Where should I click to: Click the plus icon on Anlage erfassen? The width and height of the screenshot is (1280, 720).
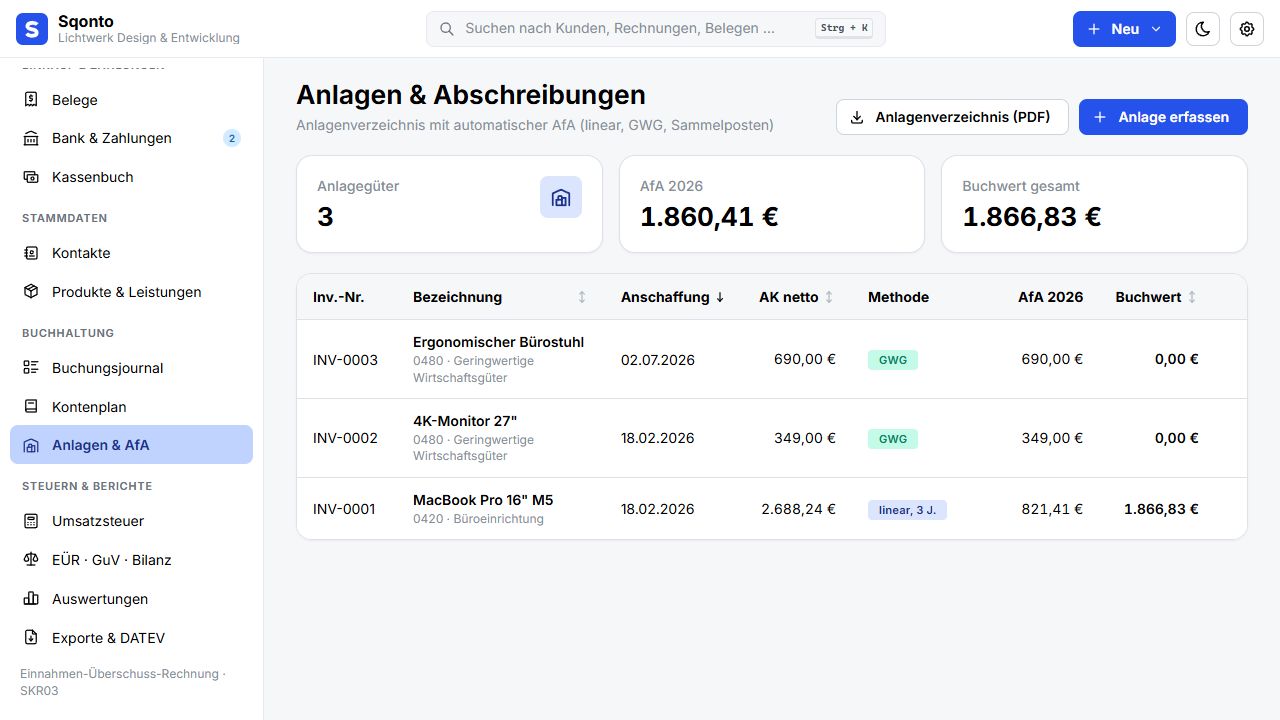(1100, 117)
